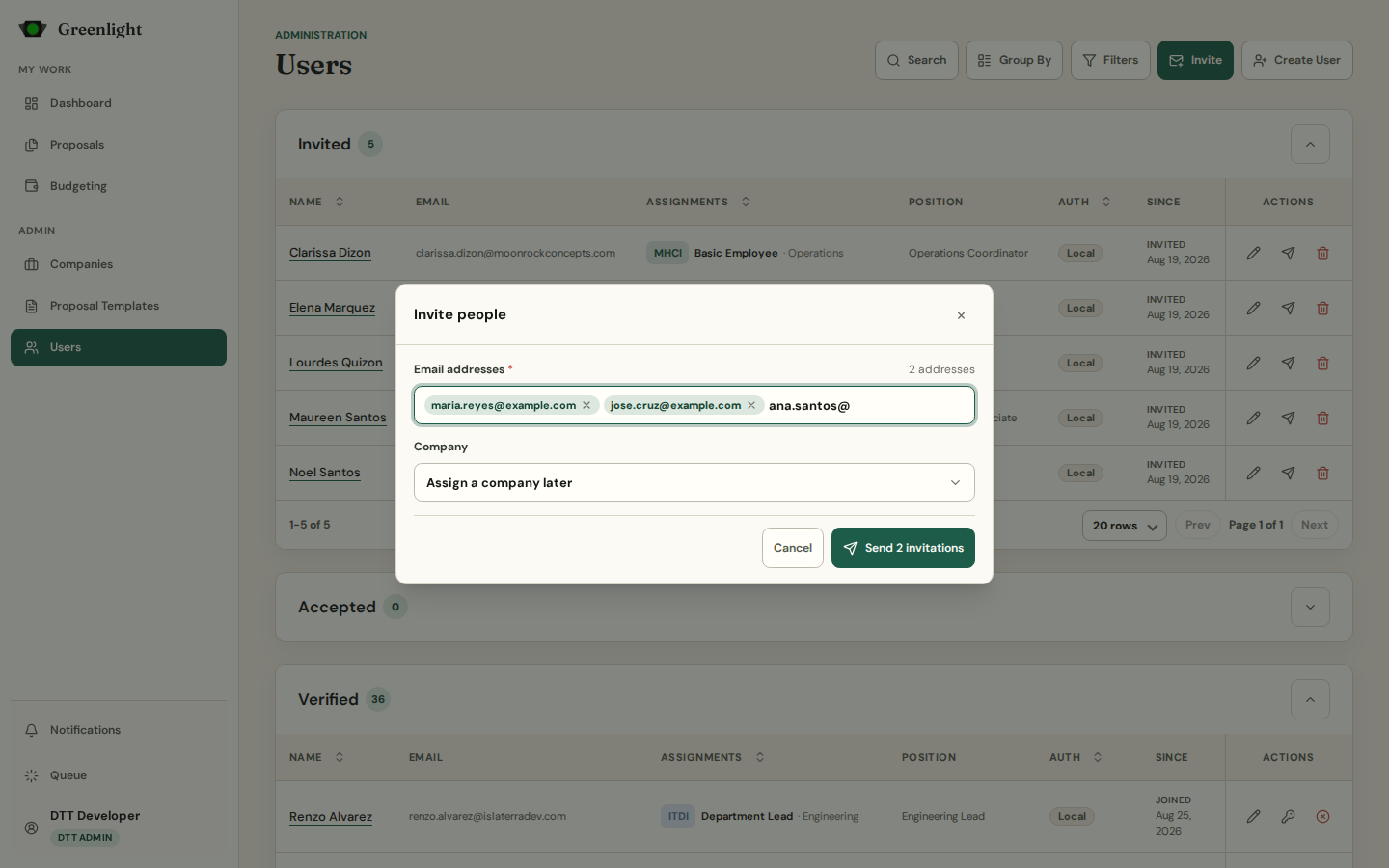Navigate to Companies admin page
Viewport: 1389px width, 868px height.
[x=119, y=264]
